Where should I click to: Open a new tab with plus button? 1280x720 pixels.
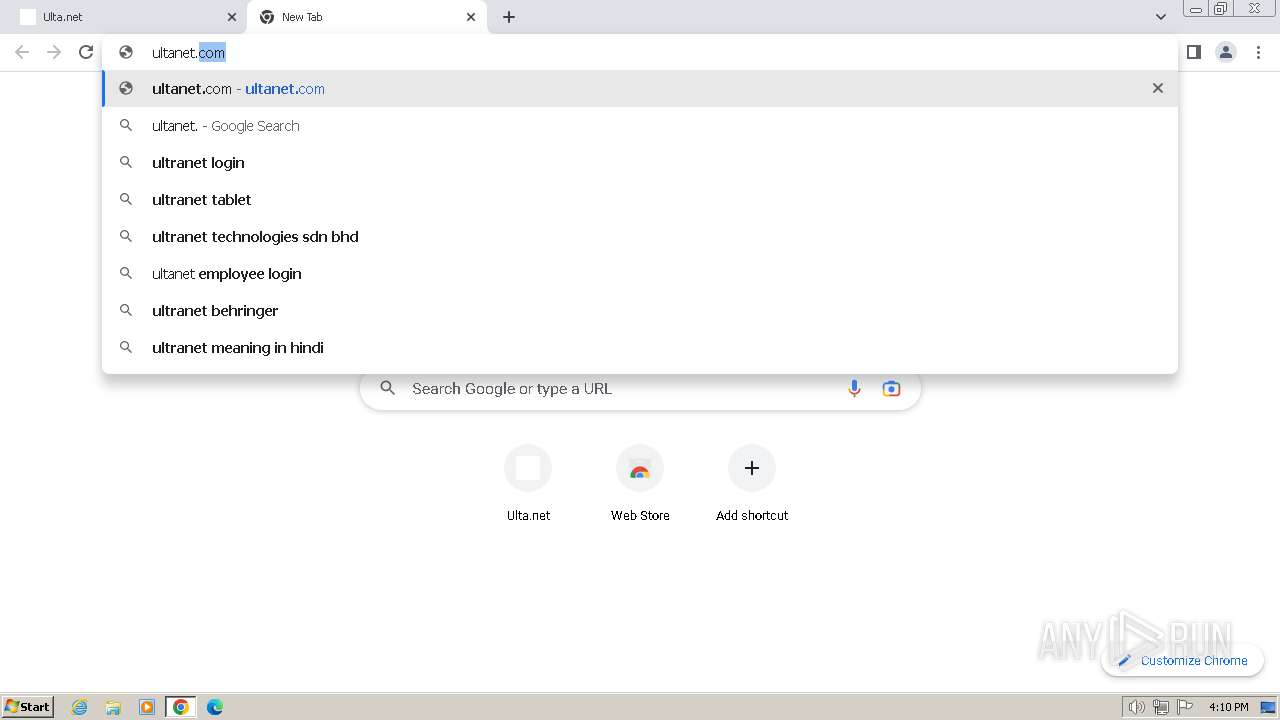tap(509, 17)
